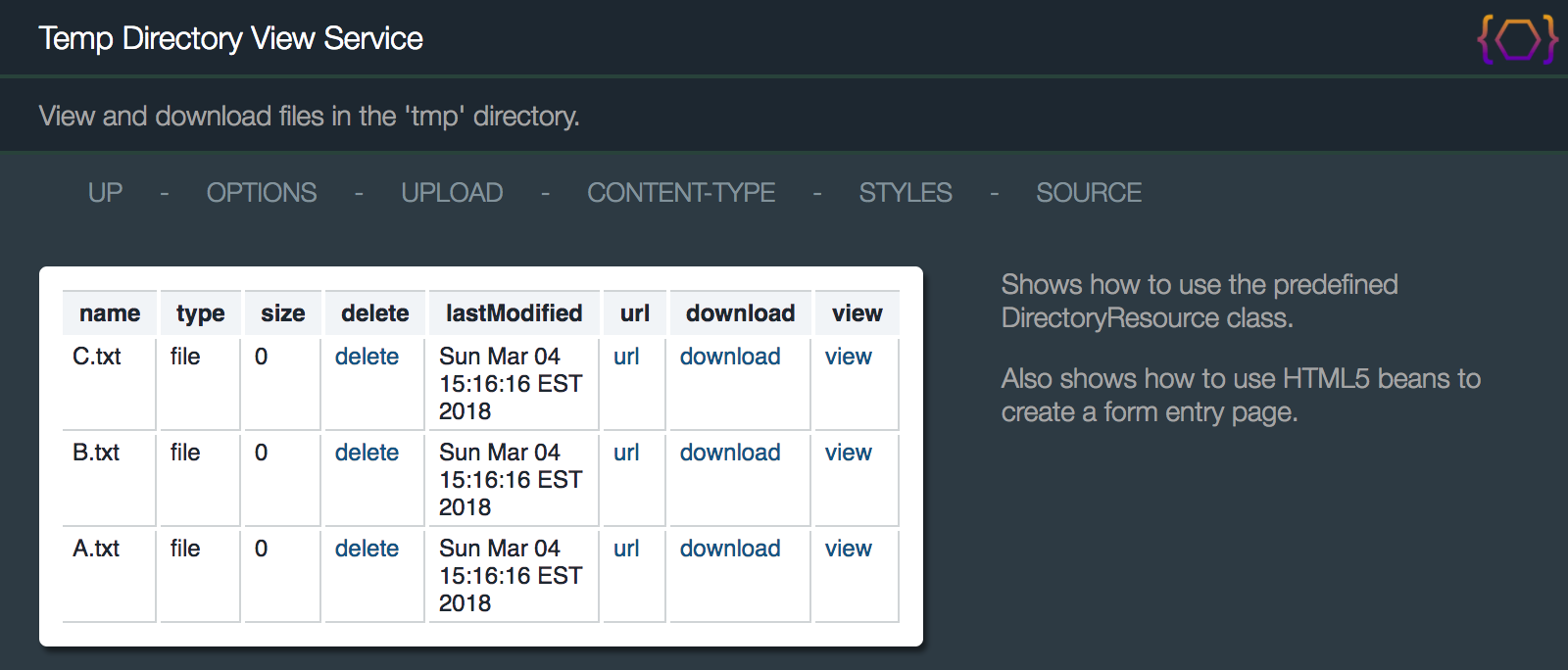Open the url link for C.txt
This screenshot has width=1568, height=670.
[x=626, y=357]
